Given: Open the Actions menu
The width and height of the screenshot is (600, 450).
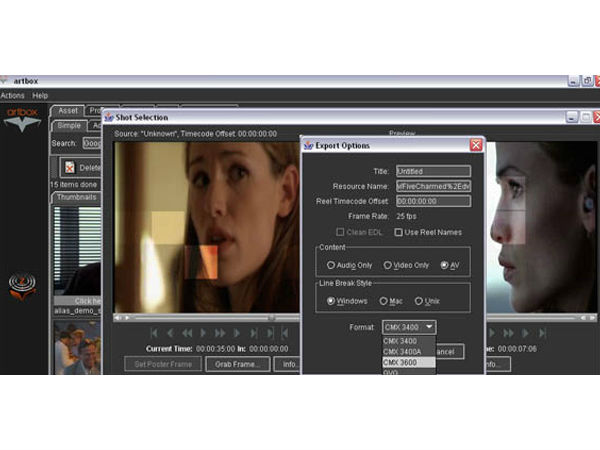Looking at the screenshot, I should click(12, 95).
